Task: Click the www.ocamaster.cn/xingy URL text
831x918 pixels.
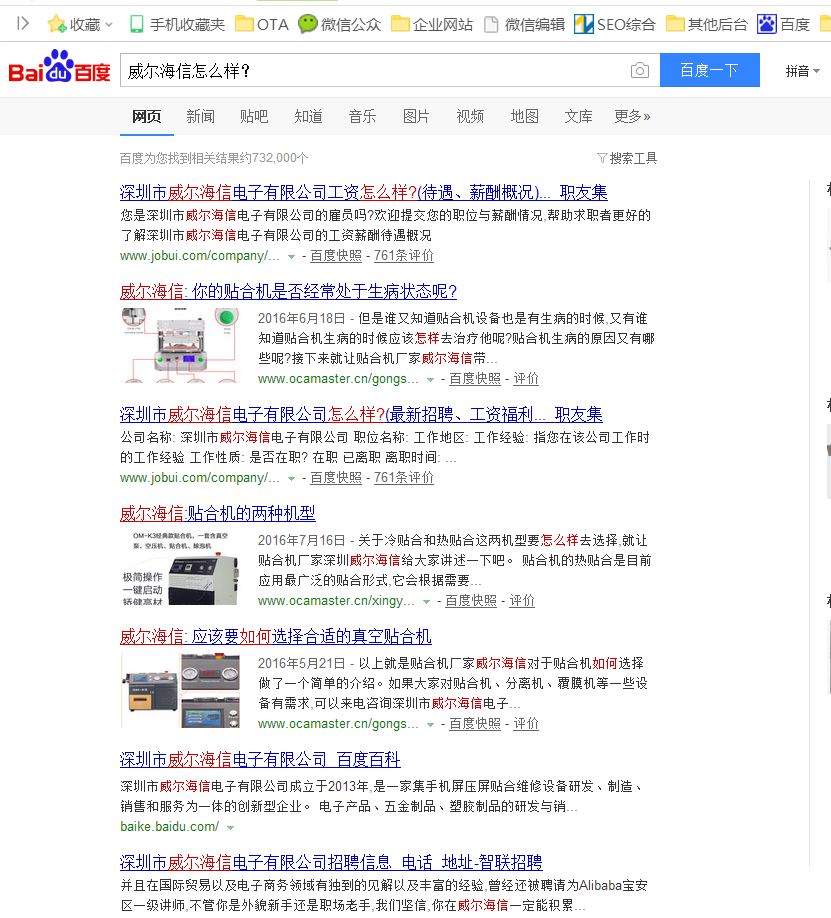Action: tap(336, 601)
